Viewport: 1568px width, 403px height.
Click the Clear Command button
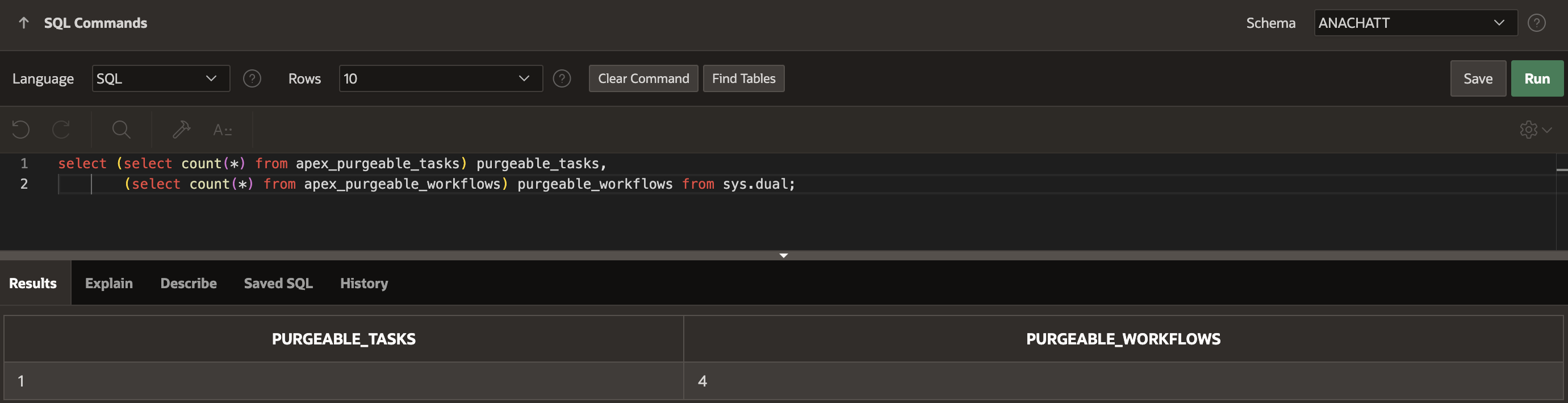[643, 78]
